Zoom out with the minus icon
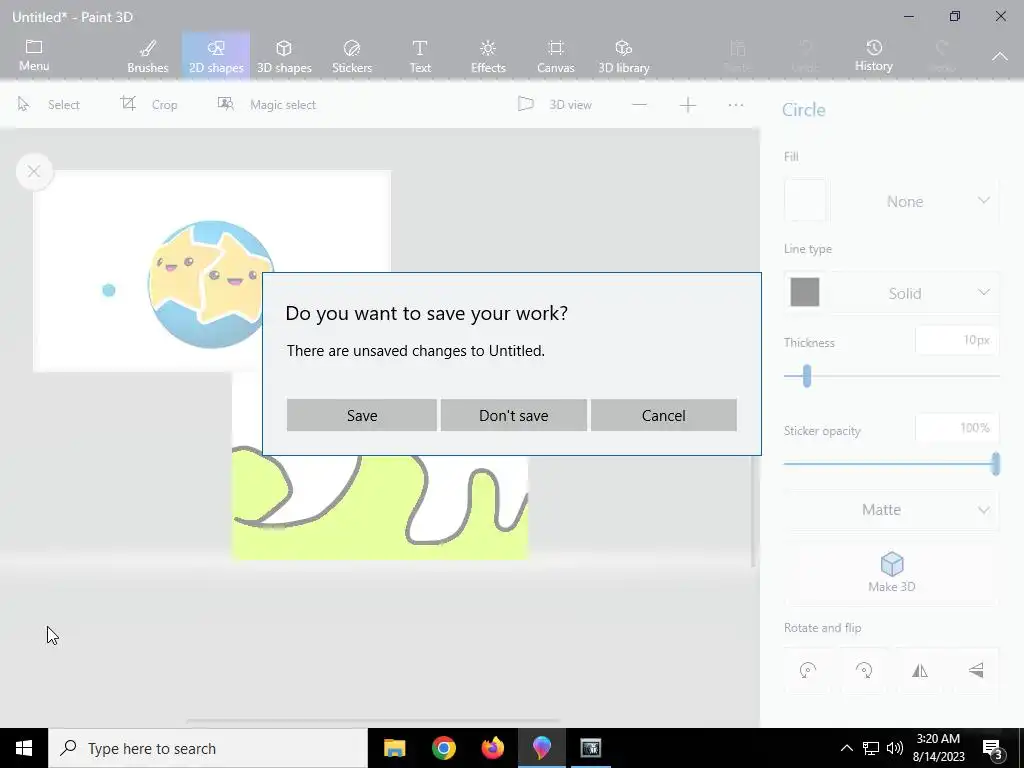The height and width of the screenshot is (768, 1024). point(639,104)
